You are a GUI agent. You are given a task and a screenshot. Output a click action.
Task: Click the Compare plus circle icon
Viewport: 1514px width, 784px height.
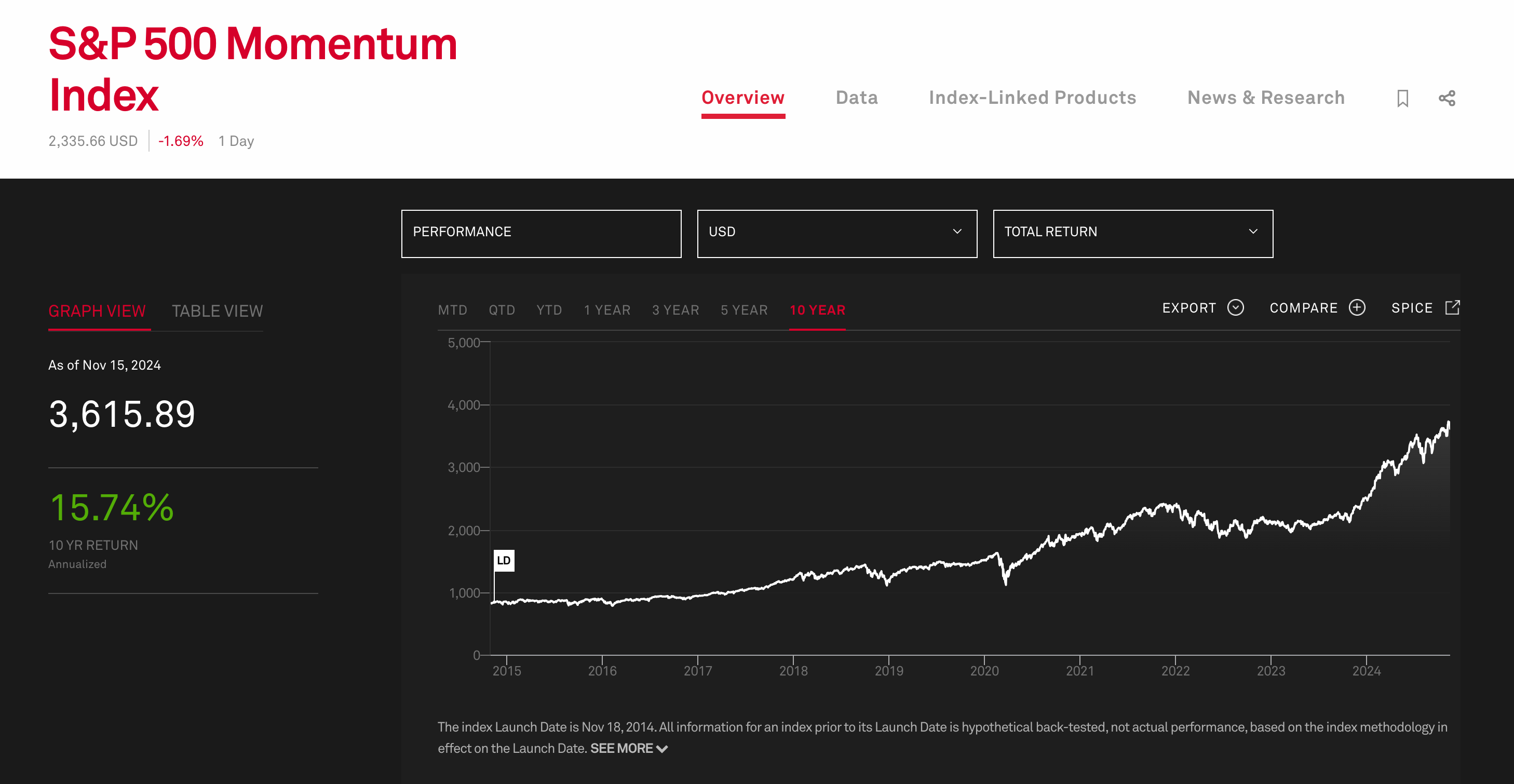pyautogui.click(x=1357, y=308)
